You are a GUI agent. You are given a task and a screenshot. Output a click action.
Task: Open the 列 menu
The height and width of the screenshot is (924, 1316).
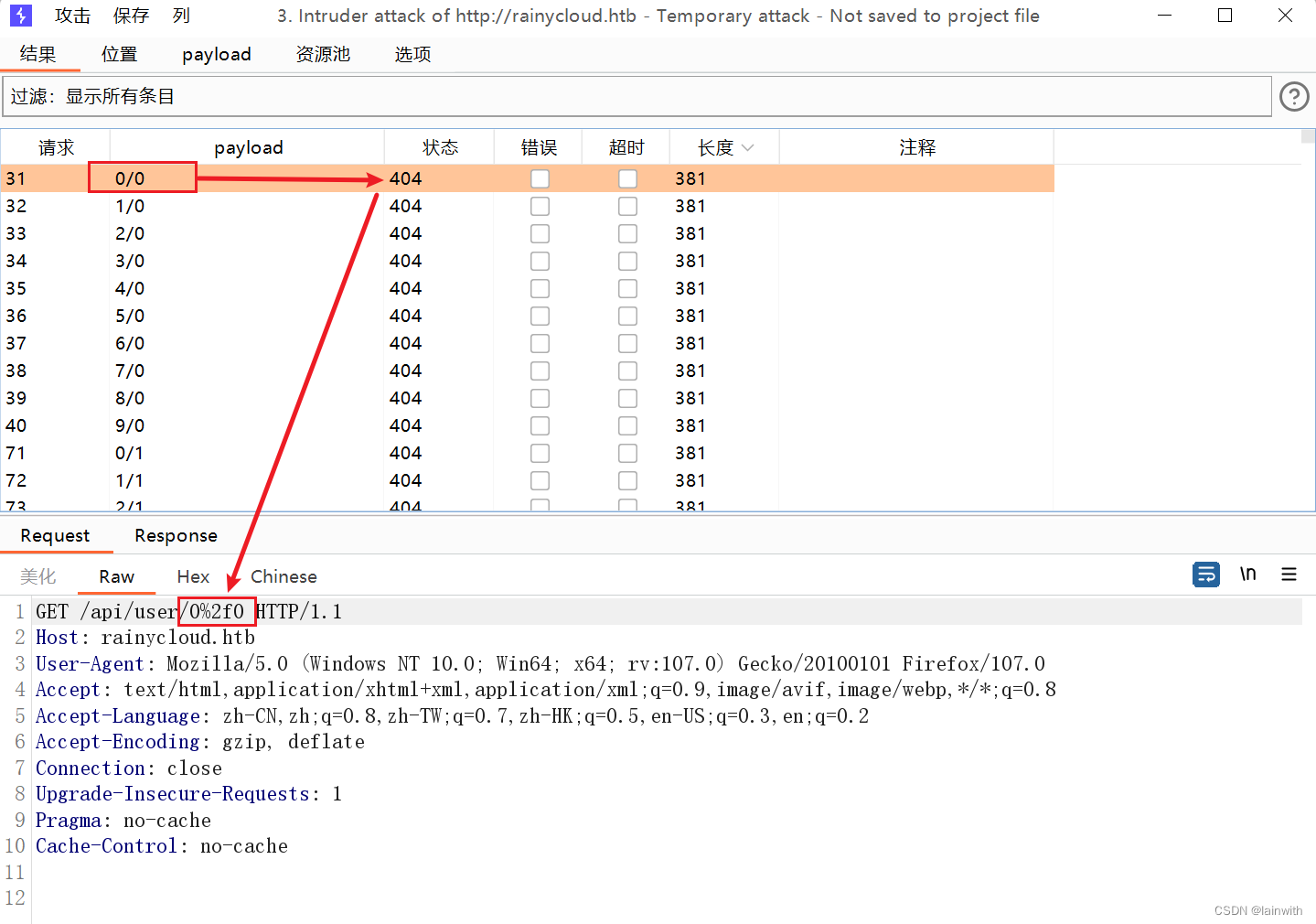[x=181, y=16]
